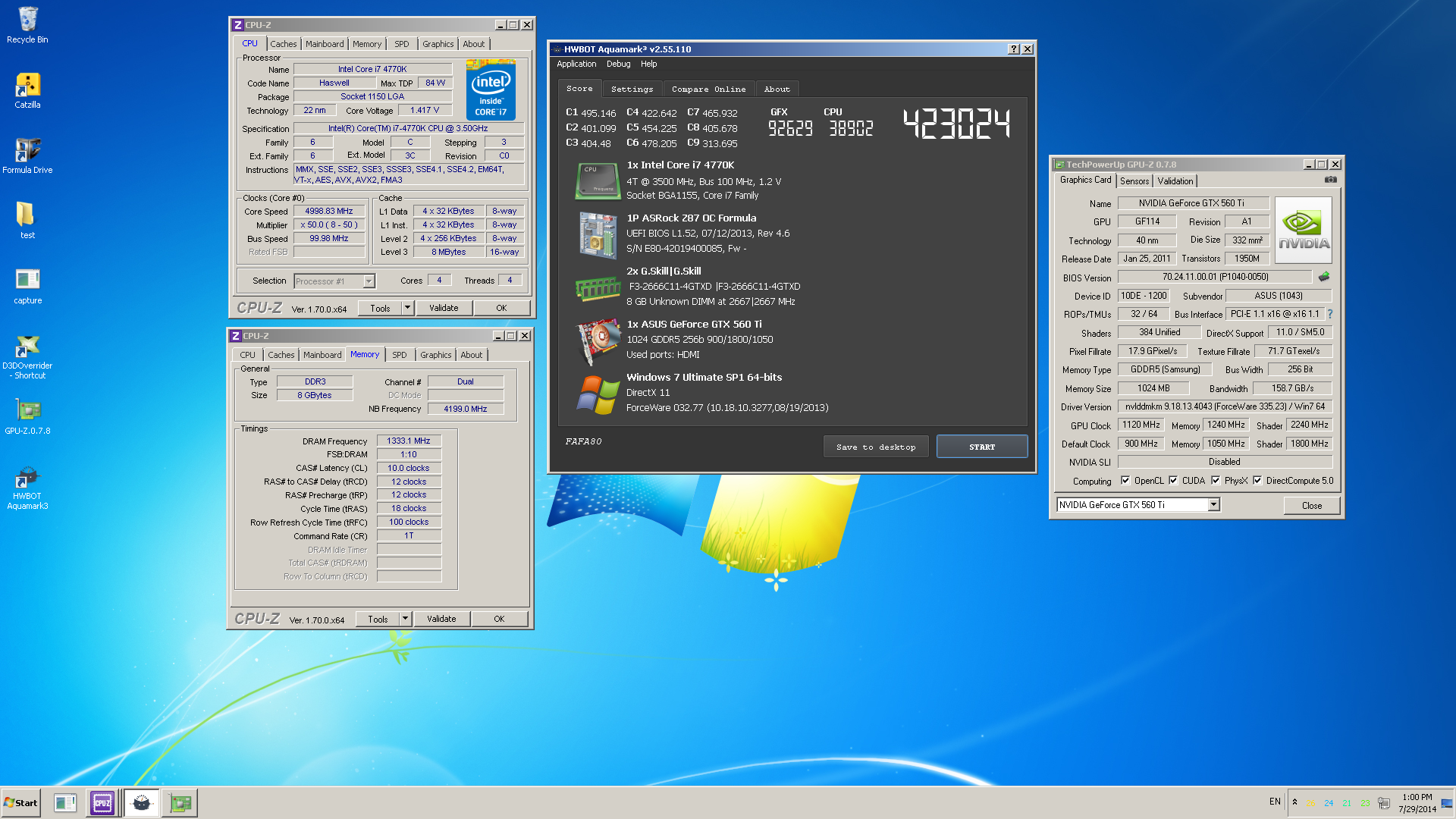Open Mainboard tab in top CPU-Z window
Image resolution: width=1456 pixels, height=819 pixels.
[x=325, y=44]
